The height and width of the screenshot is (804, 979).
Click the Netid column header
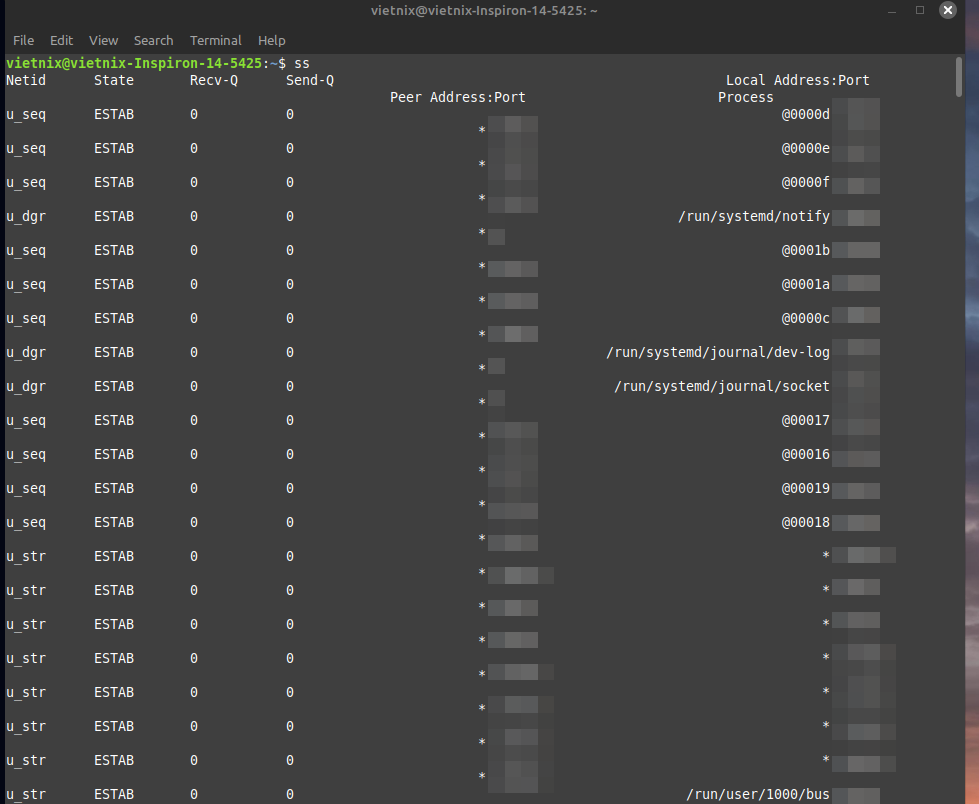pos(26,81)
